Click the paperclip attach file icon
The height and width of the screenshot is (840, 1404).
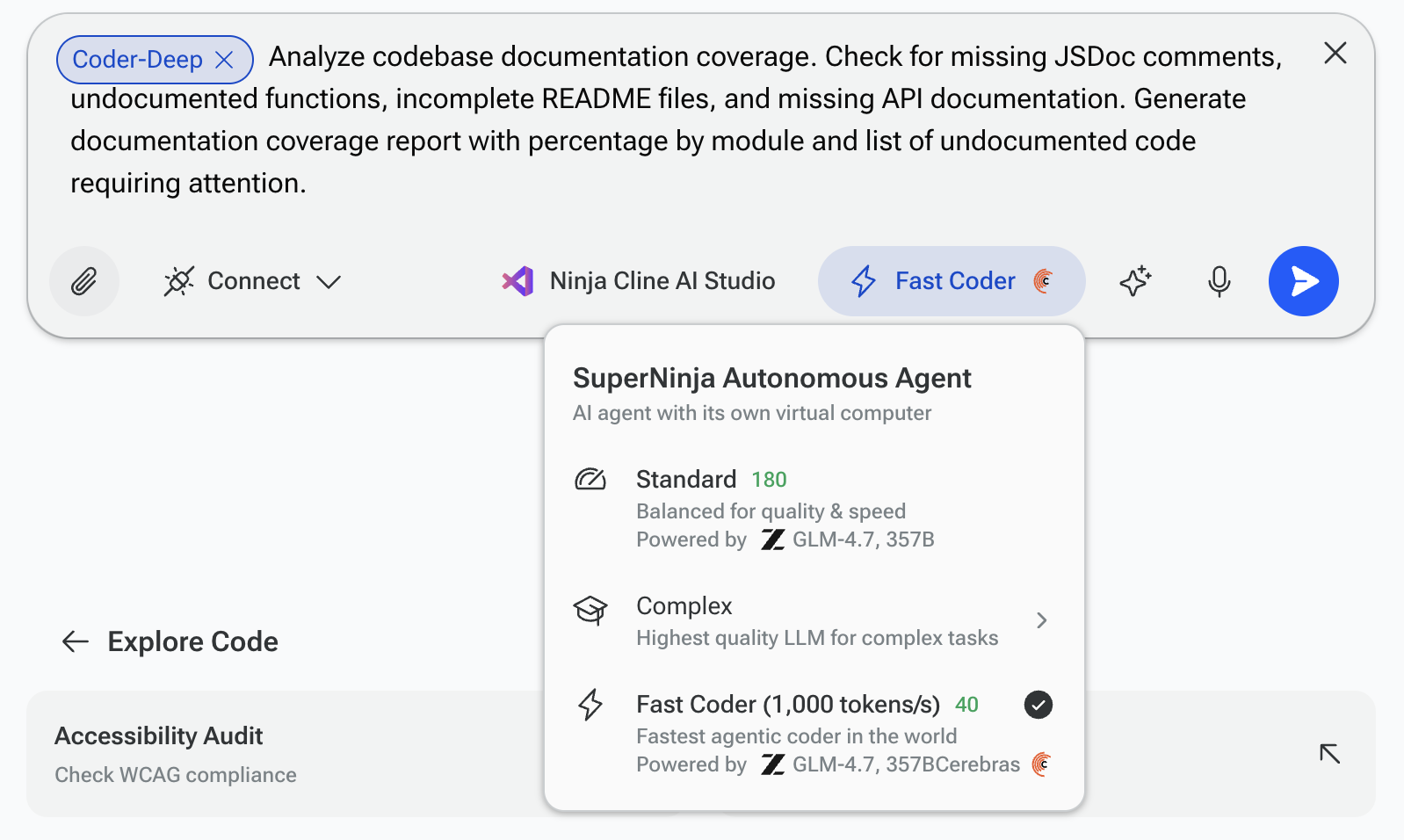tap(84, 281)
